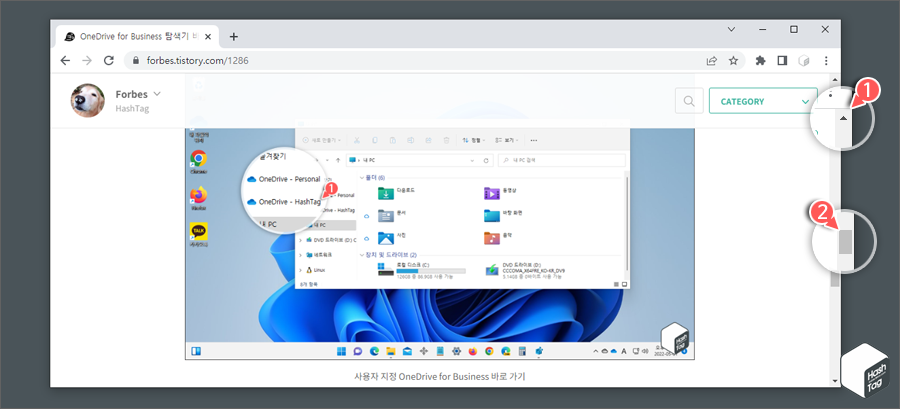Close the OneDrive for Business tab
Screen dimensions: 900x409
[208, 37]
